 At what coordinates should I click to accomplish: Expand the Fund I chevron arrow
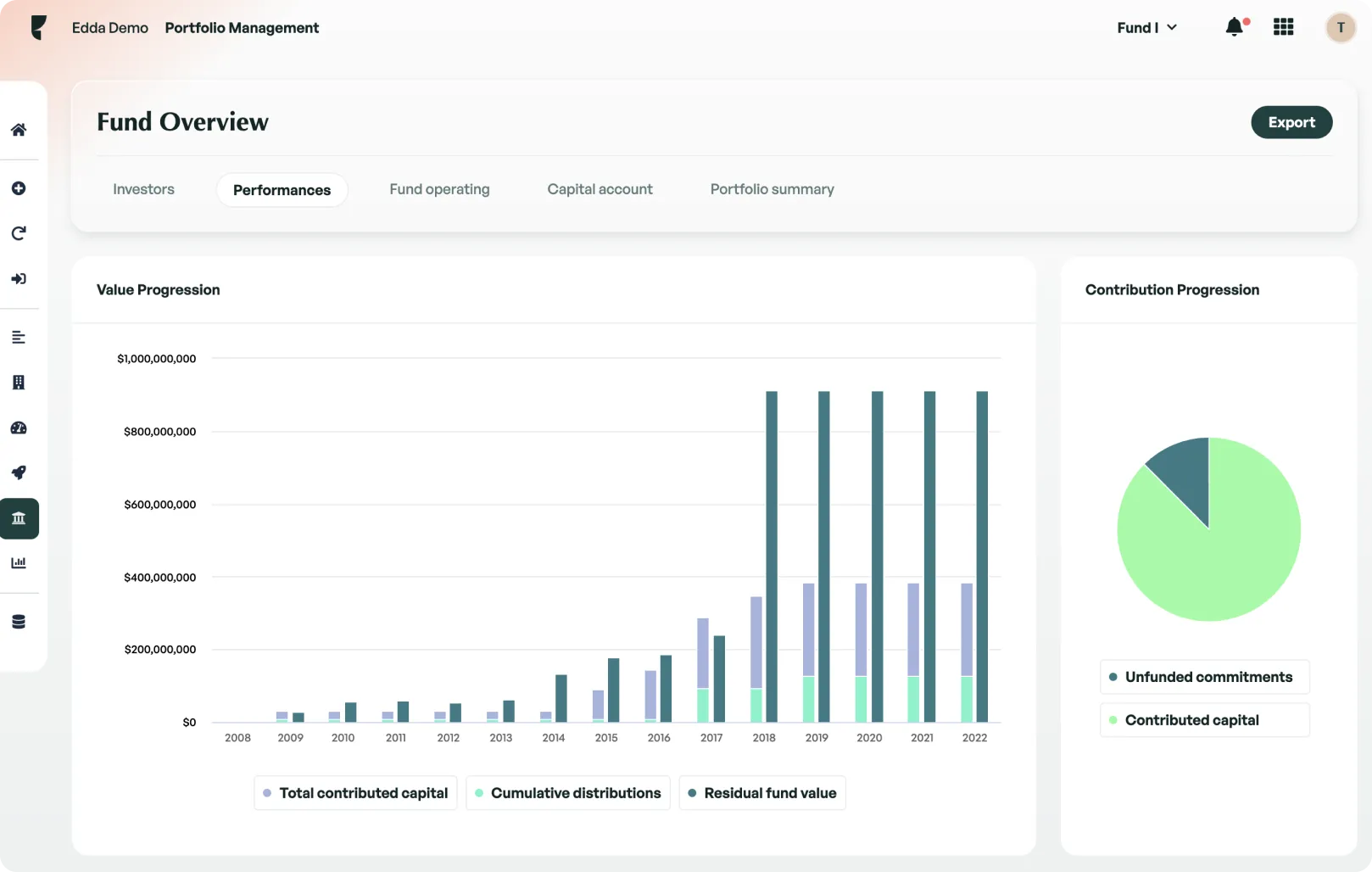(x=1173, y=27)
